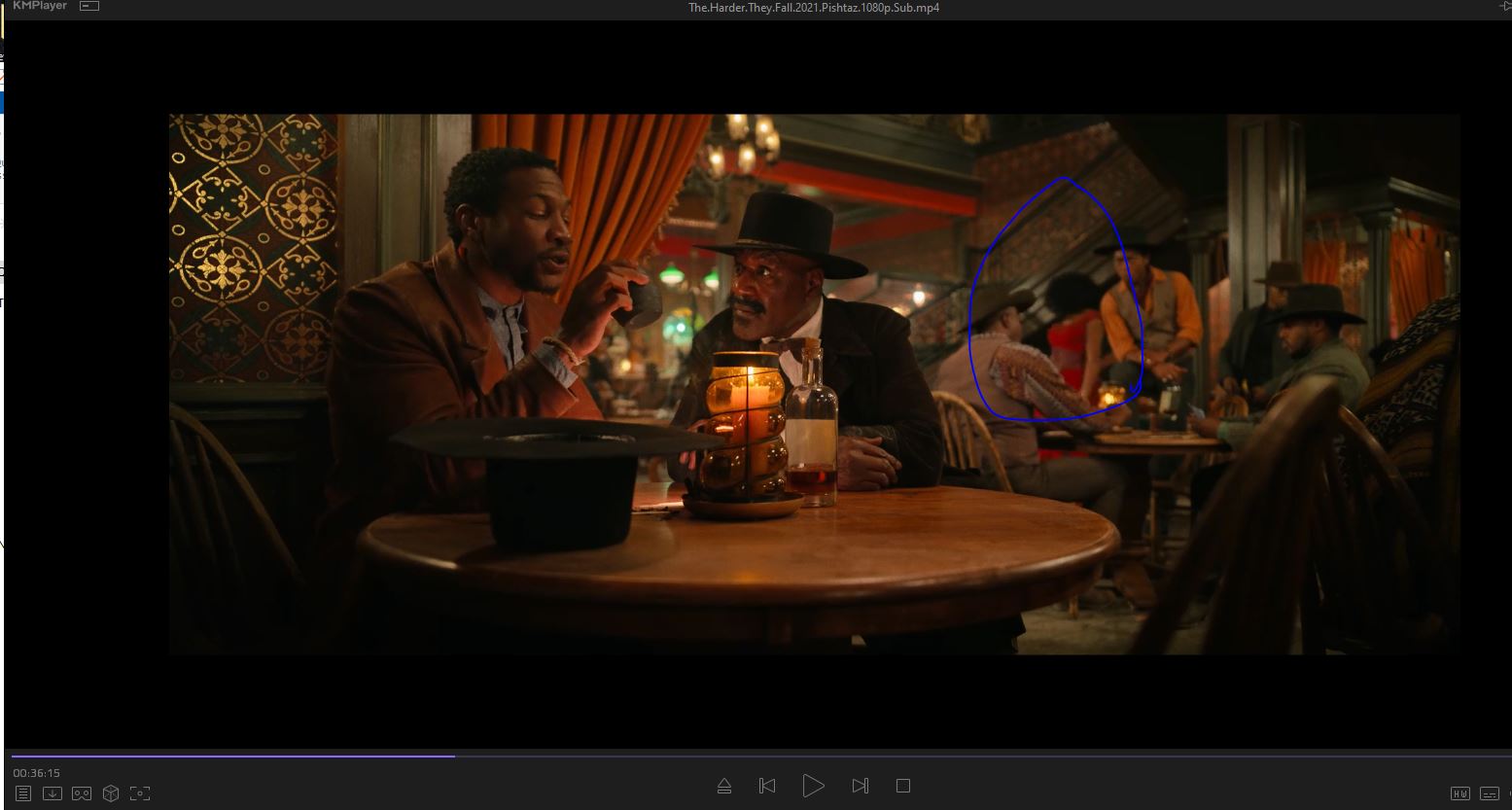Open a file using the eject icon
This screenshot has height=810, width=1512.
tap(724, 786)
